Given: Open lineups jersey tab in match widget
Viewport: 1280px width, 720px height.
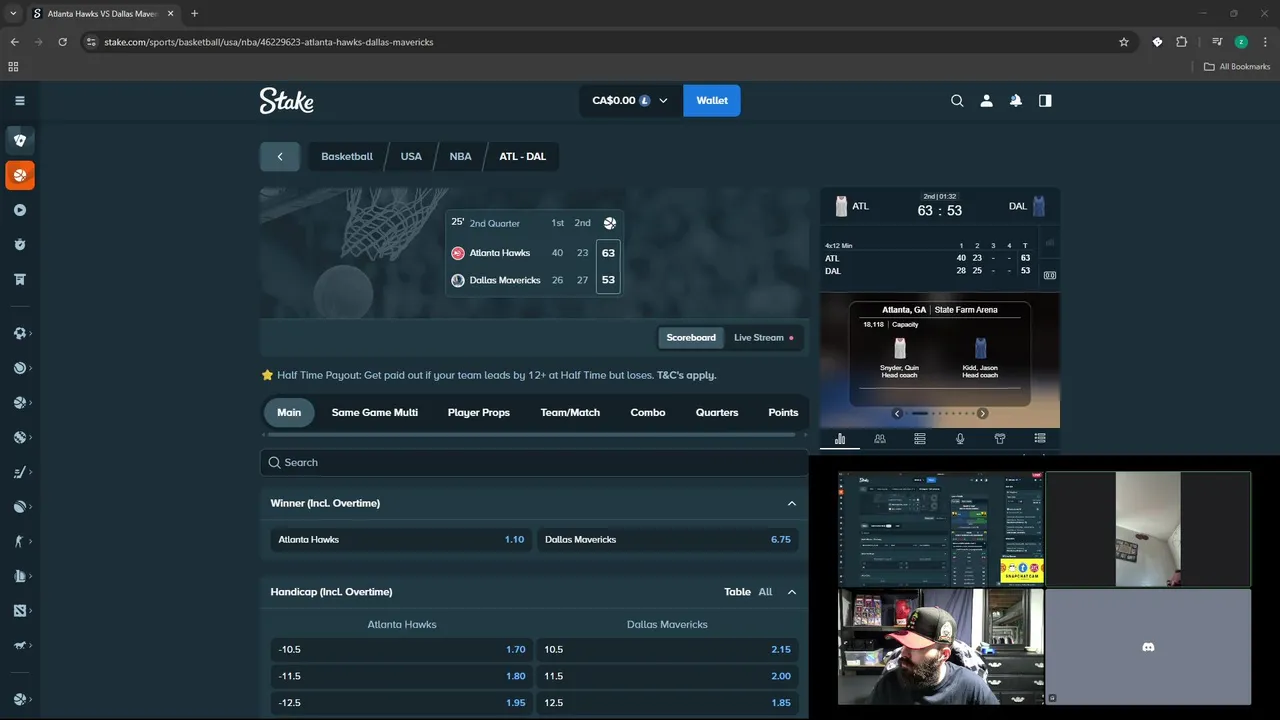Looking at the screenshot, I should [x=1000, y=438].
